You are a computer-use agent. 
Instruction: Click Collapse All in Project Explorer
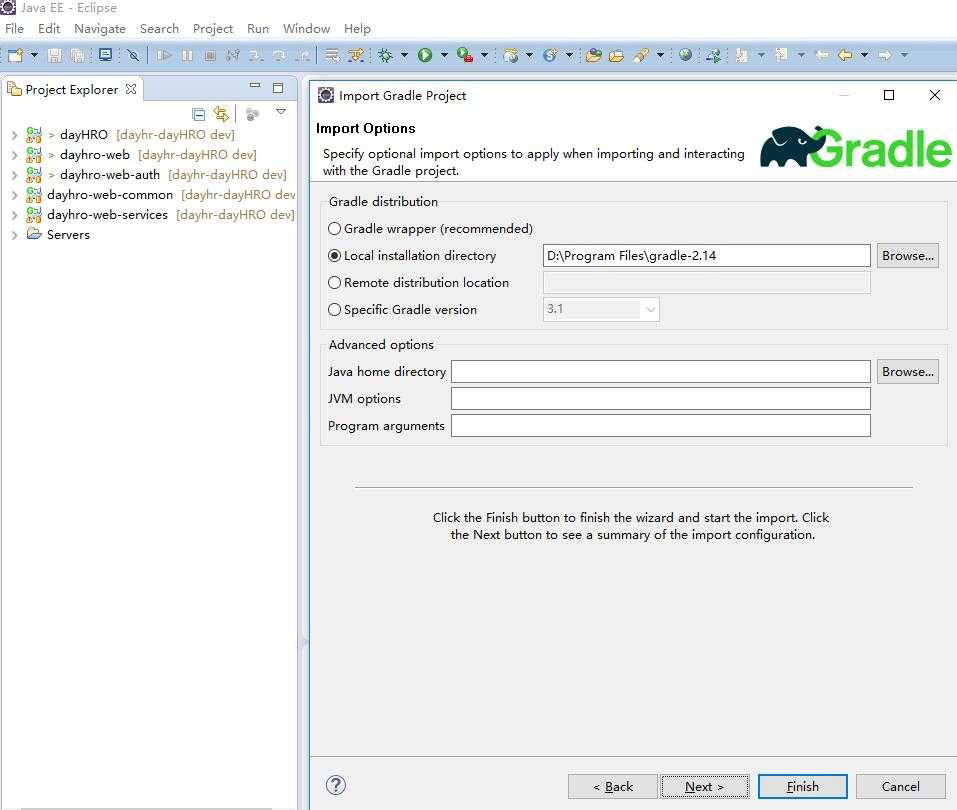point(198,114)
